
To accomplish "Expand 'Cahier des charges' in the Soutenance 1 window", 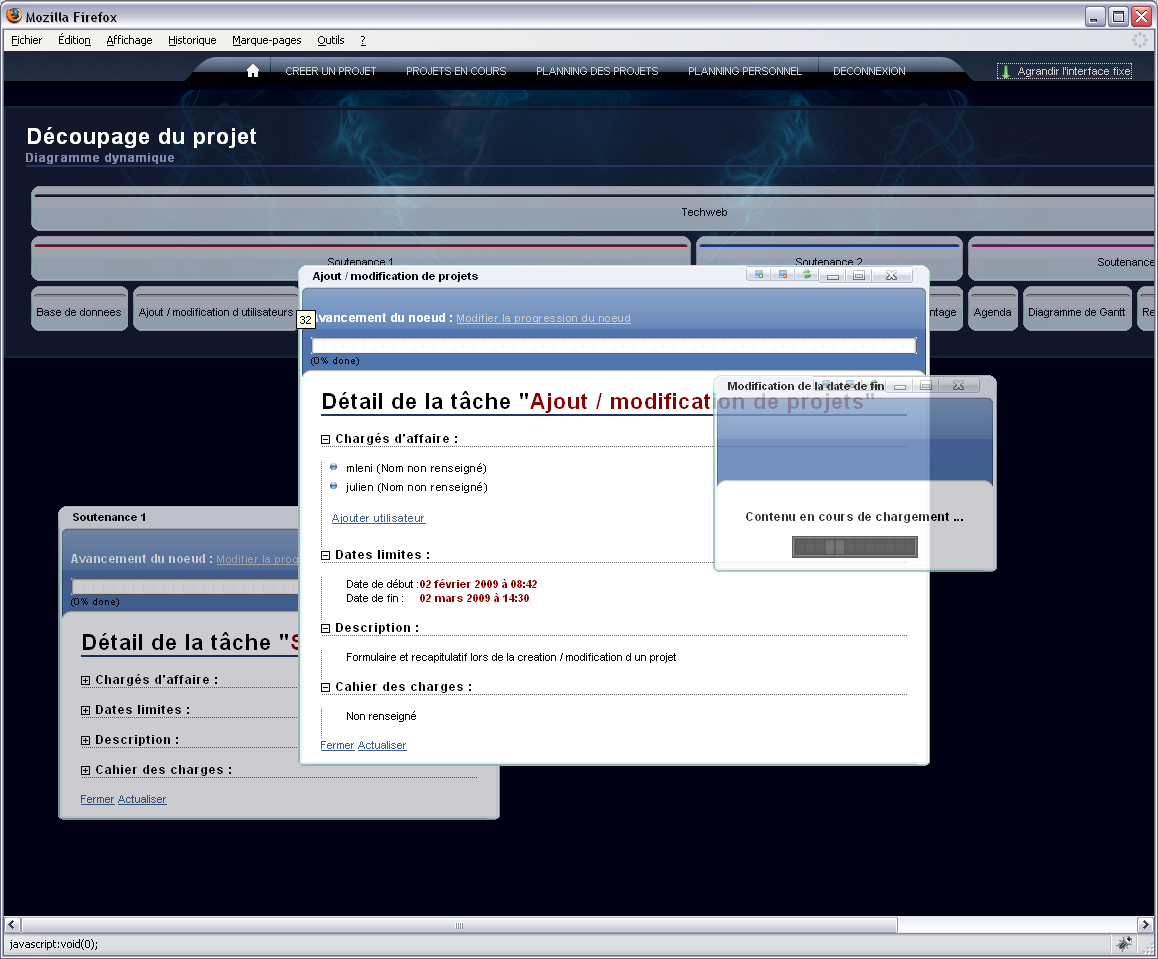I will pos(86,770).
